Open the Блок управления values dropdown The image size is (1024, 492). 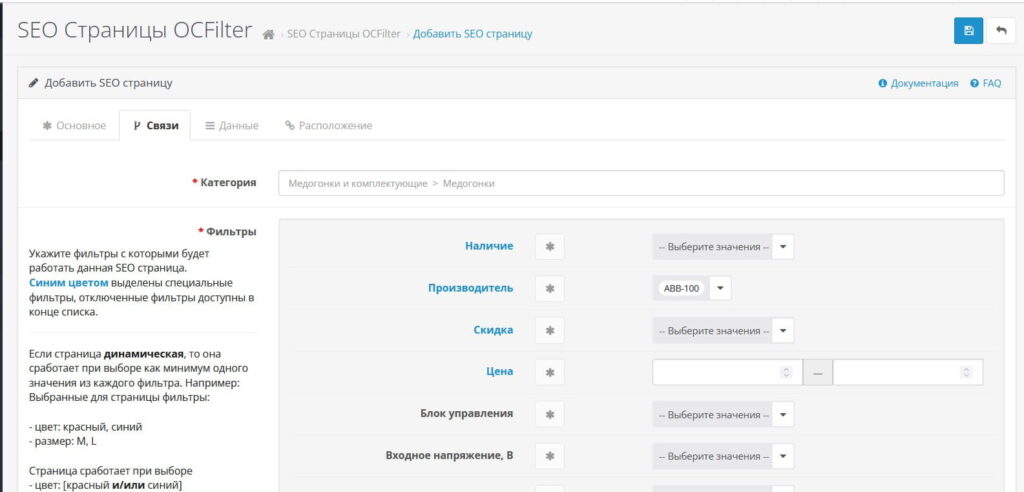coord(722,414)
